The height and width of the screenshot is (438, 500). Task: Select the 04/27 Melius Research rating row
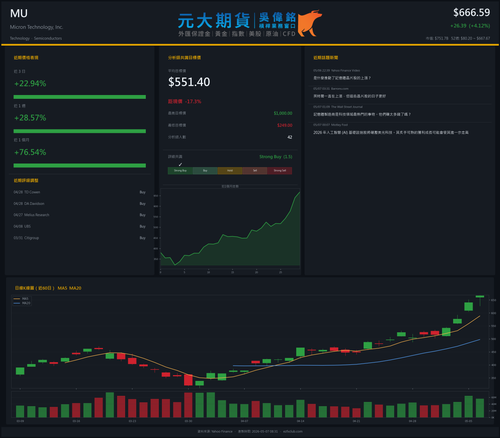(x=80, y=215)
